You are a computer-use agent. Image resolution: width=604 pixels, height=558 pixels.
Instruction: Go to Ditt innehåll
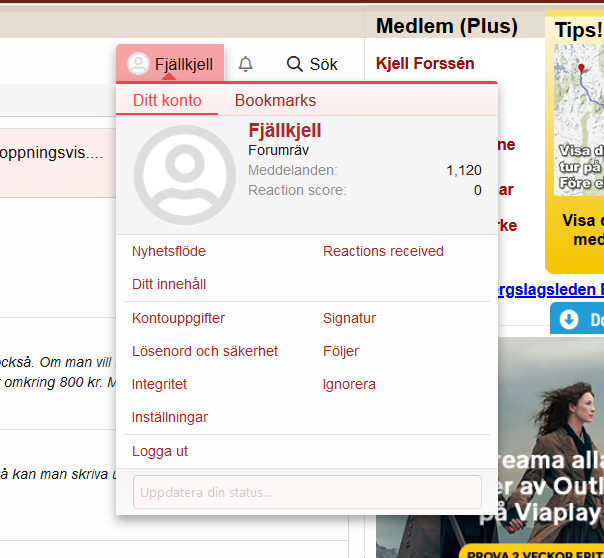coord(169,284)
